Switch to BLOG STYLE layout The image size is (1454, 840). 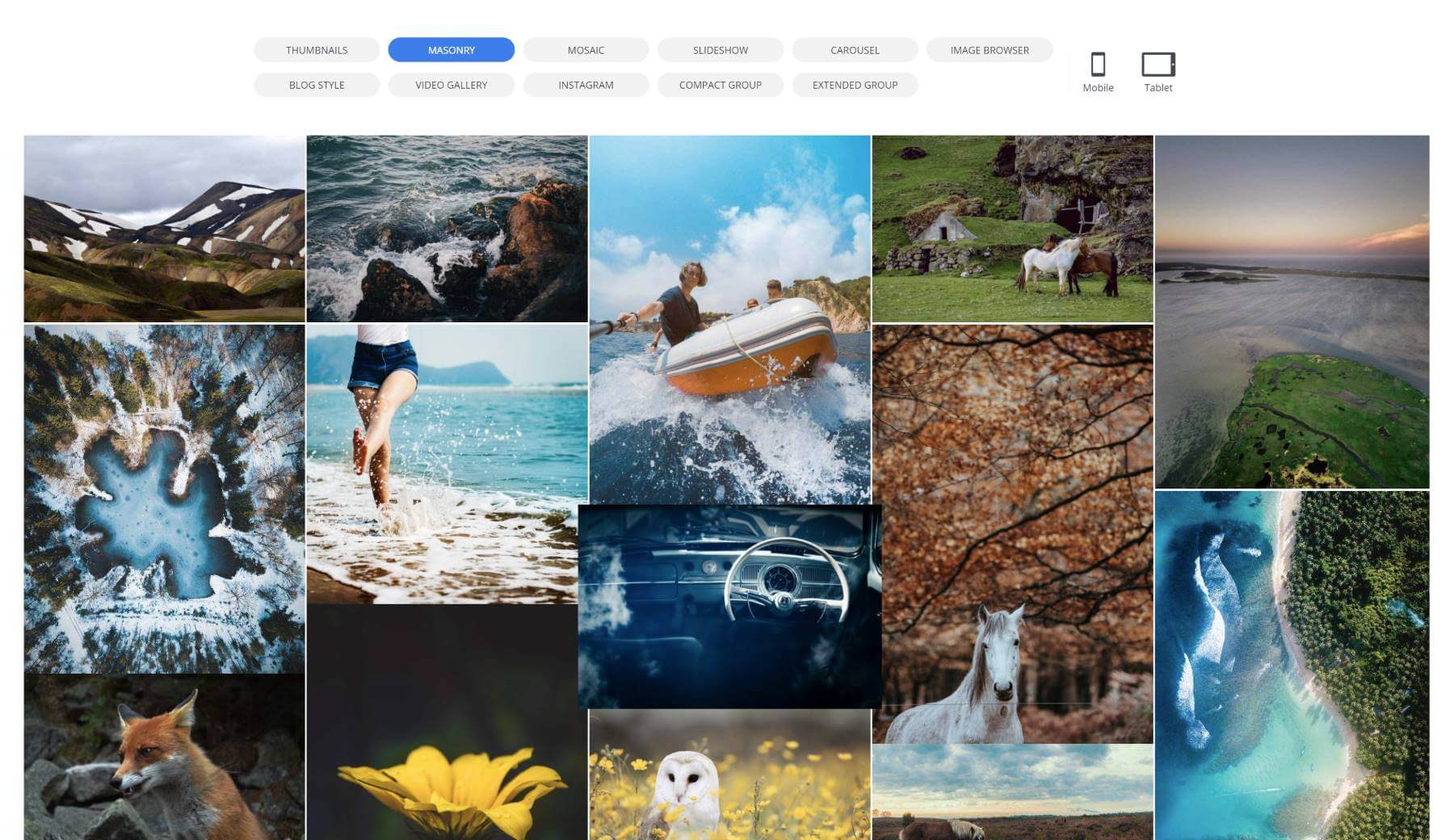pyautogui.click(x=317, y=85)
